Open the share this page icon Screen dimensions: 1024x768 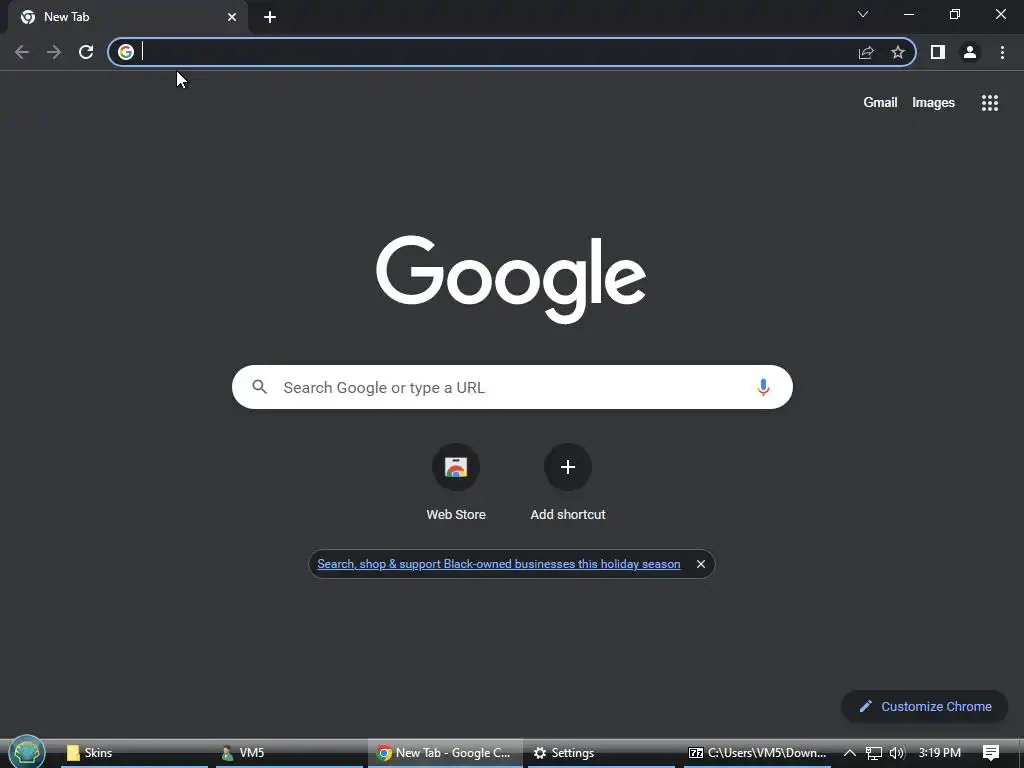(x=866, y=52)
